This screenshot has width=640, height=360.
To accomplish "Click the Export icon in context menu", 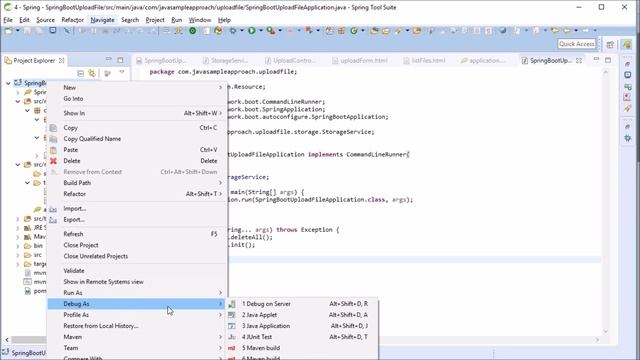I will point(53,220).
